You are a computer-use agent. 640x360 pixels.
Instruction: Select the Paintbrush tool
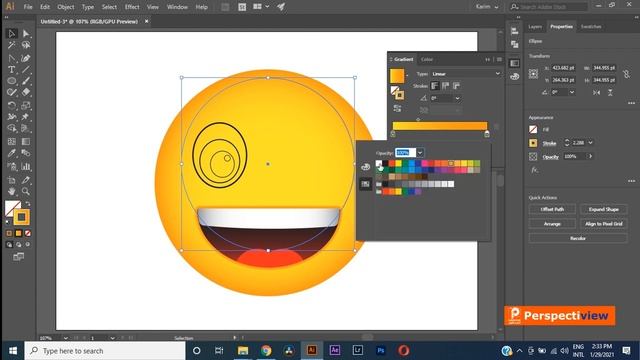pyautogui.click(x=26, y=81)
